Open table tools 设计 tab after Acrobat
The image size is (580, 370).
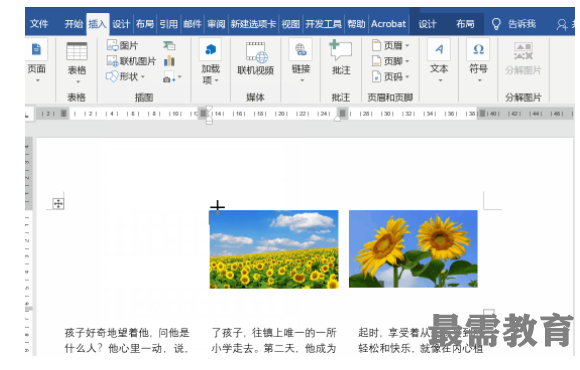coord(428,24)
